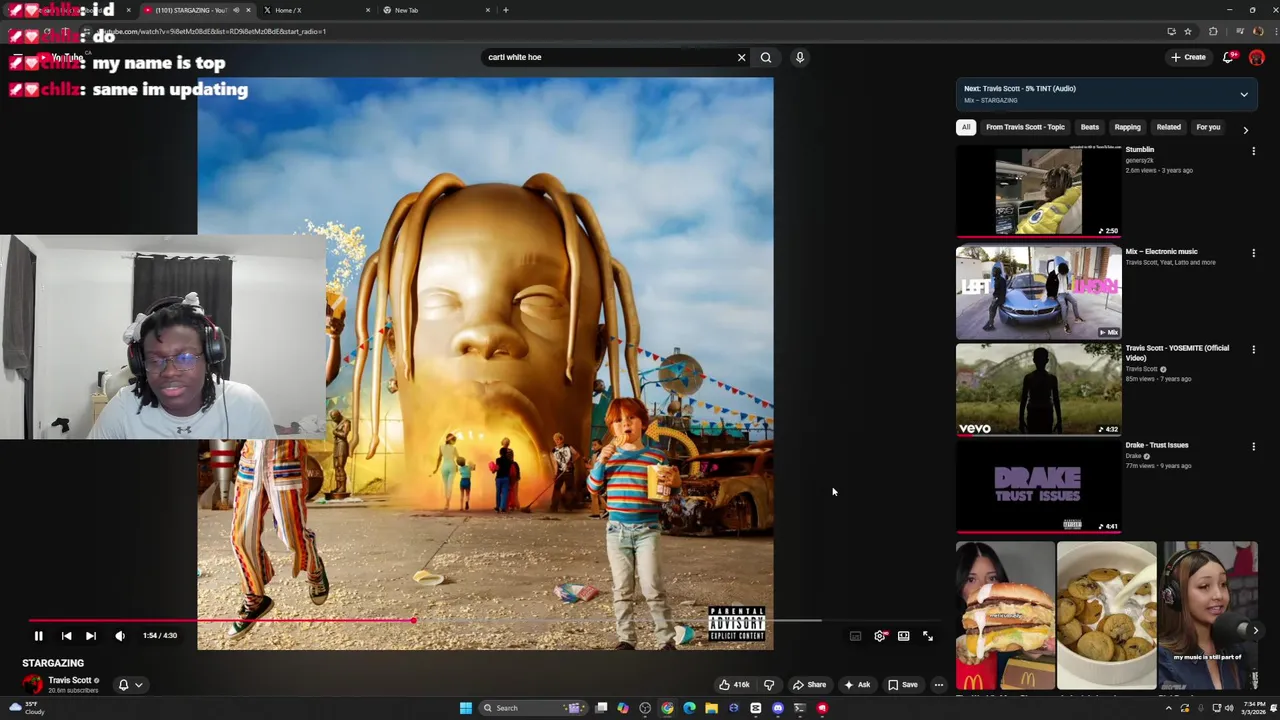1280x720 pixels.
Task: Open a new browser tab with plus
Action: (506, 10)
